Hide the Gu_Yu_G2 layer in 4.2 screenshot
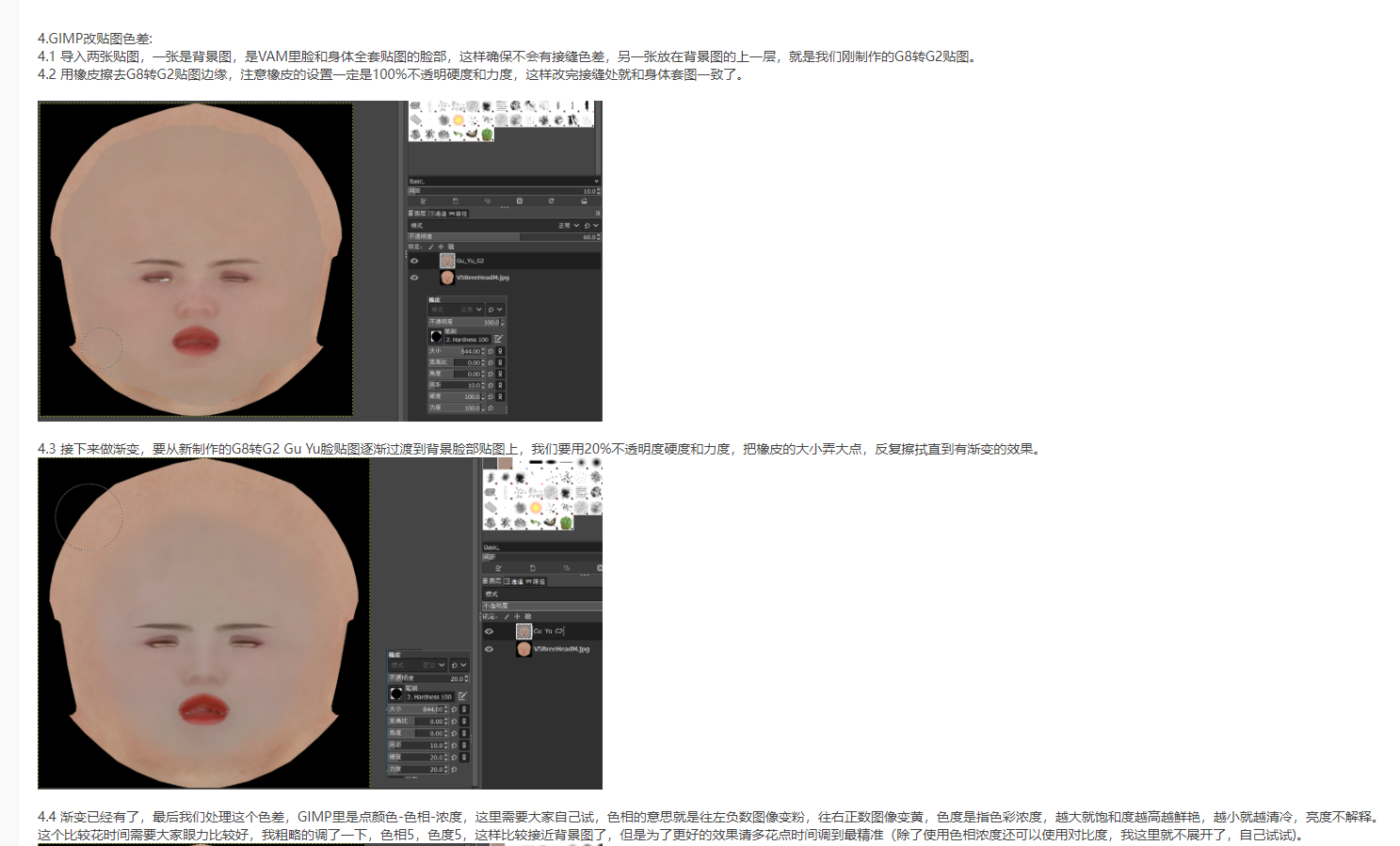The height and width of the screenshot is (846, 1400). coord(414,261)
